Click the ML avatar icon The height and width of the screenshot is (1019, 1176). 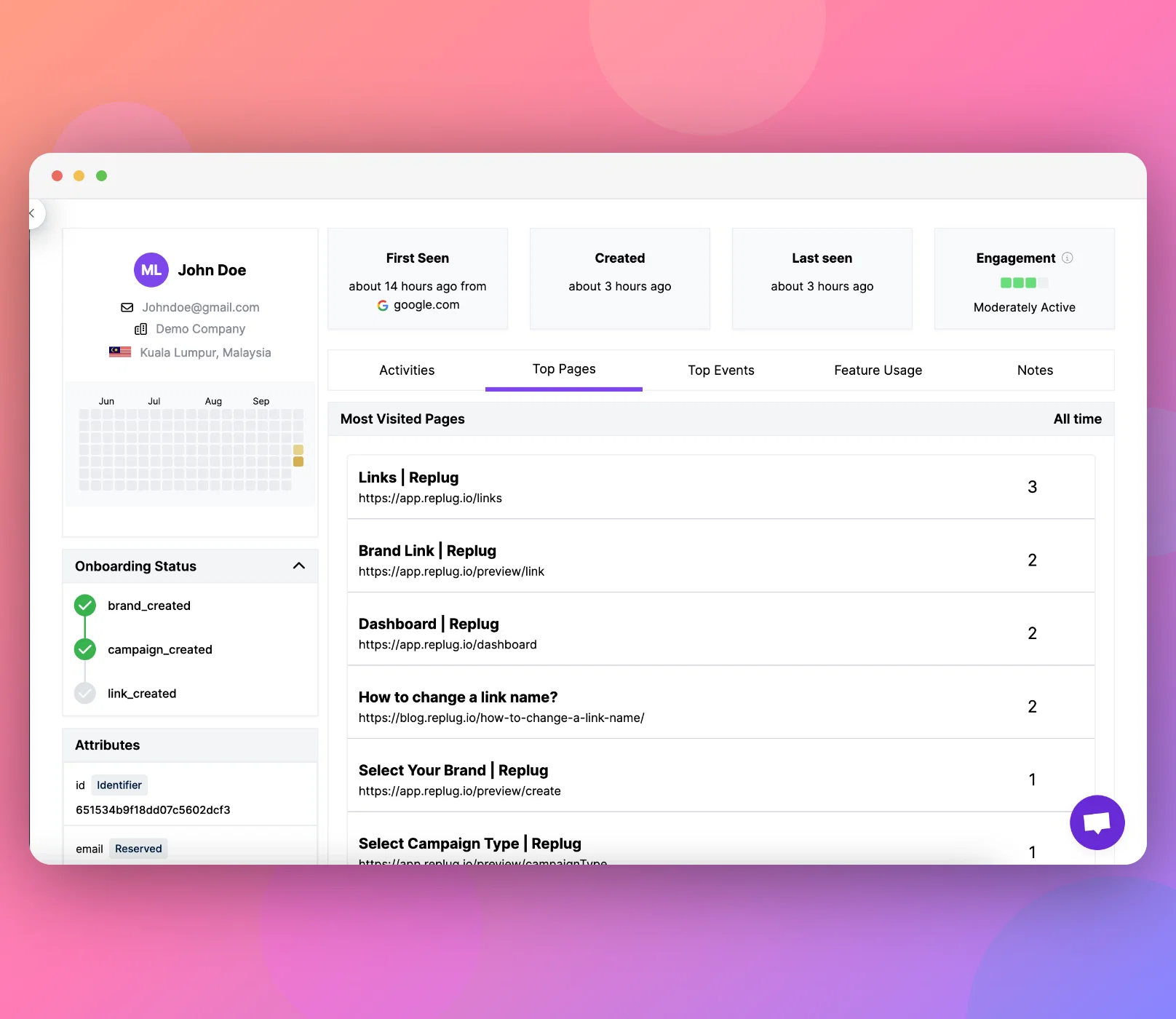pyautogui.click(x=151, y=270)
